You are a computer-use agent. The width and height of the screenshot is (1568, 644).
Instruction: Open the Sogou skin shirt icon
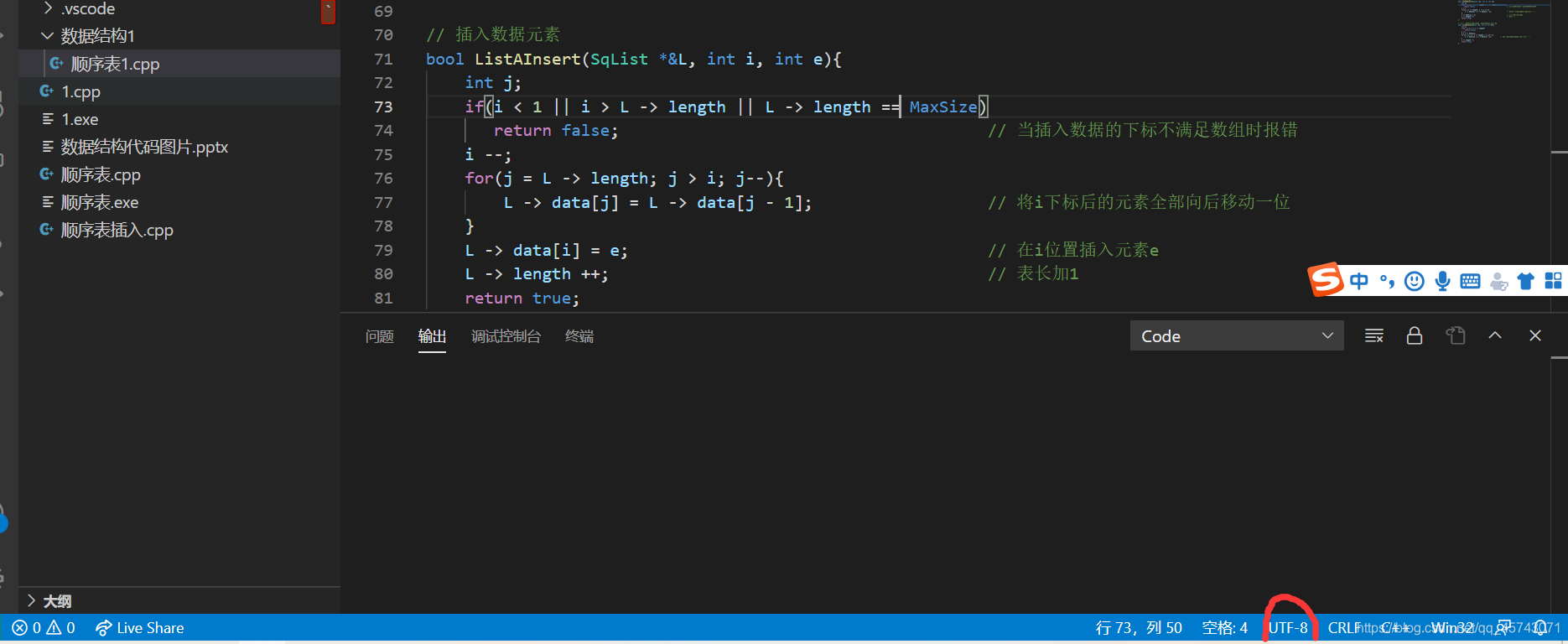(x=1526, y=282)
